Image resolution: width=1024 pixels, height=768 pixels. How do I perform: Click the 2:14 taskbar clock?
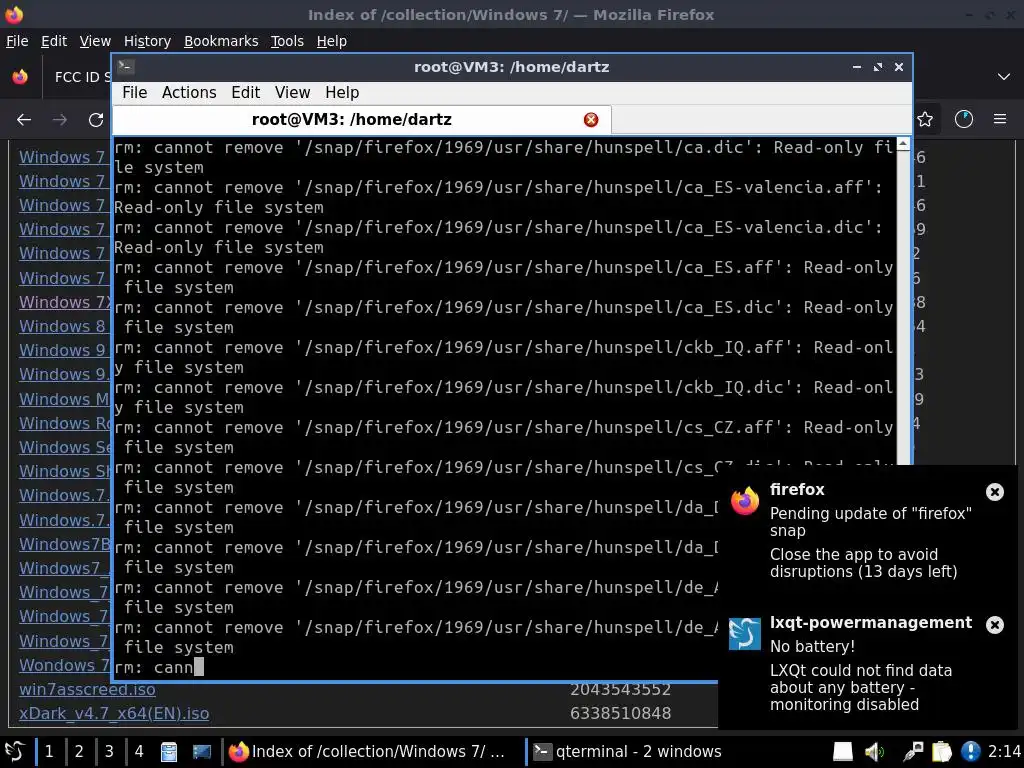tap(1004, 752)
